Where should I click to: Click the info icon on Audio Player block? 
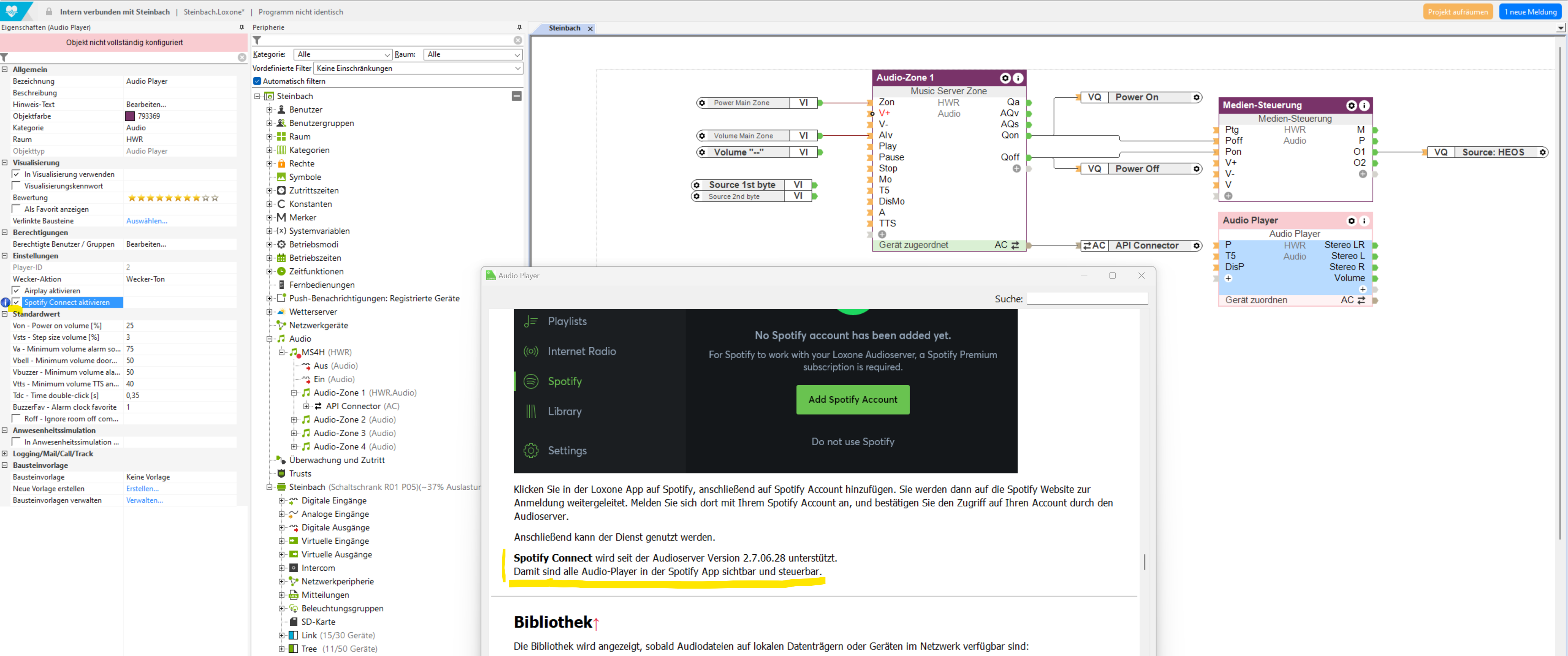click(x=1364, y=221)
